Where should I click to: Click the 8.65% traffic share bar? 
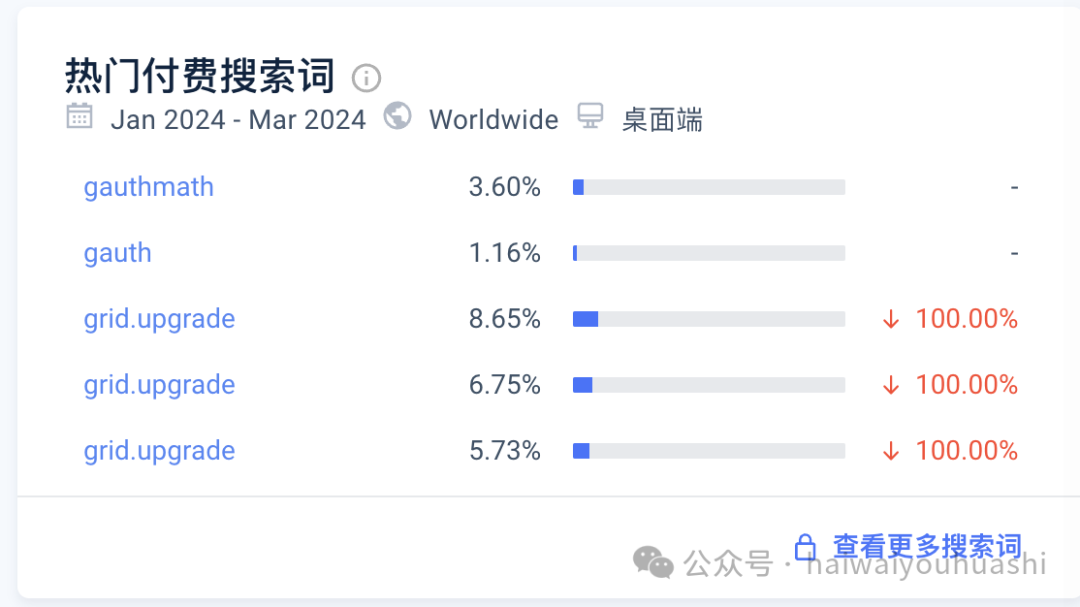708,319
